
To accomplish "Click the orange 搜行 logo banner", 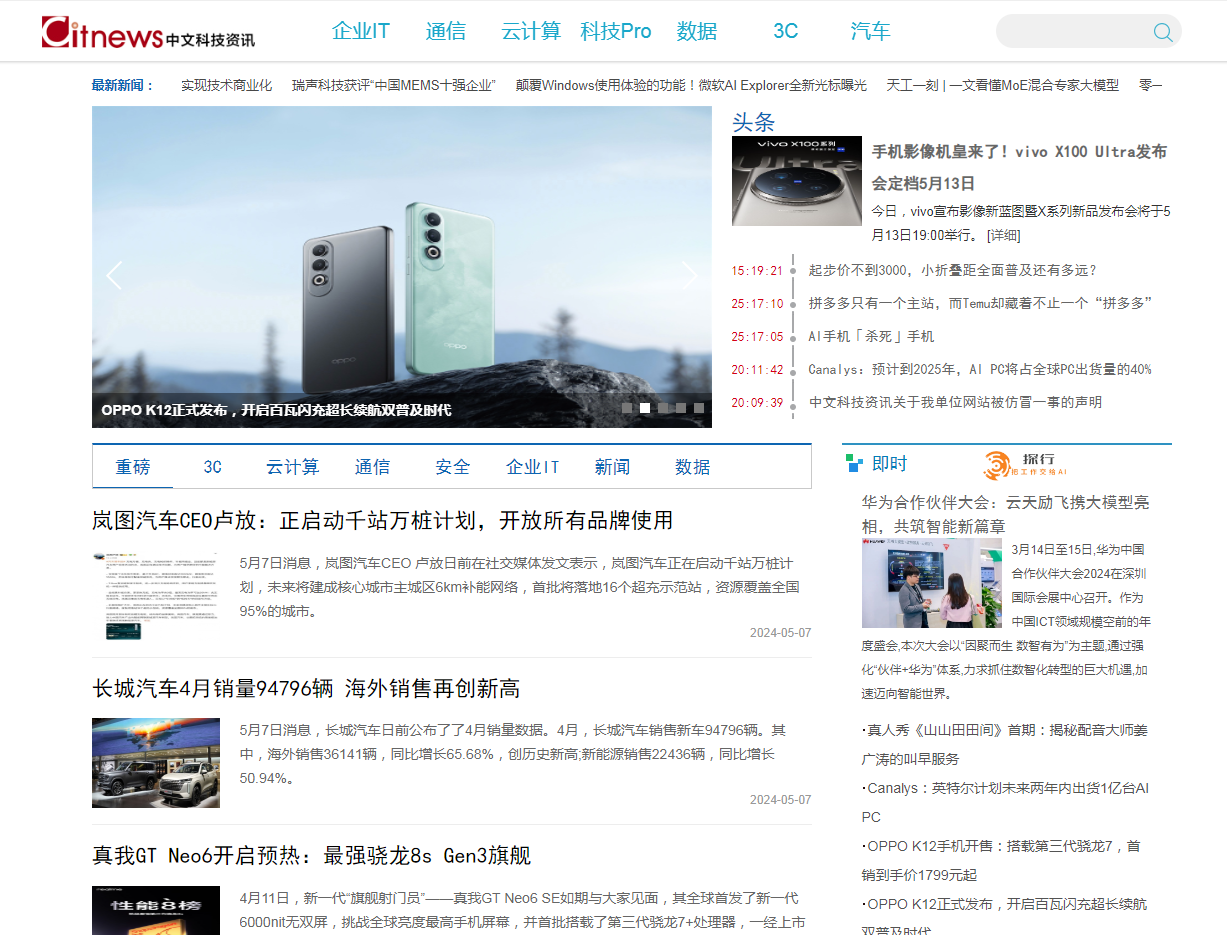I will tap(1026, 465).
